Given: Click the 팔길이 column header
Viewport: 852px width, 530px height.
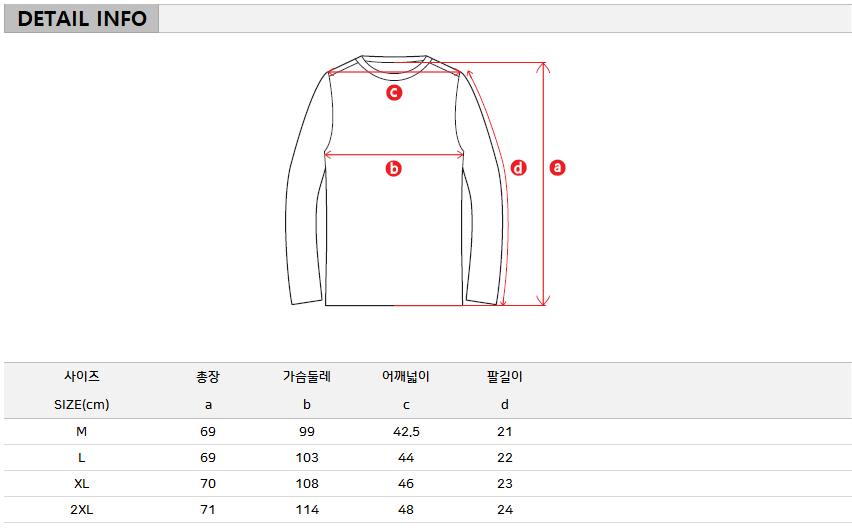Looking at the screenshot, I should (504, 376).
